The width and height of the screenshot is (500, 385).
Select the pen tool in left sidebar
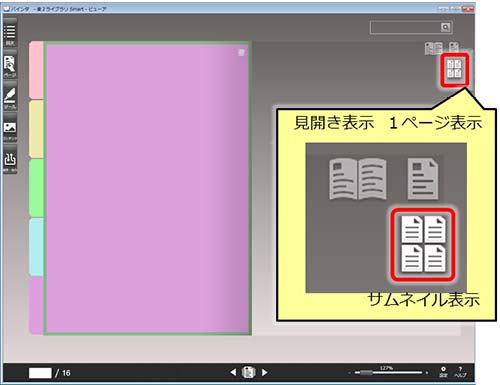click(10, 98)
